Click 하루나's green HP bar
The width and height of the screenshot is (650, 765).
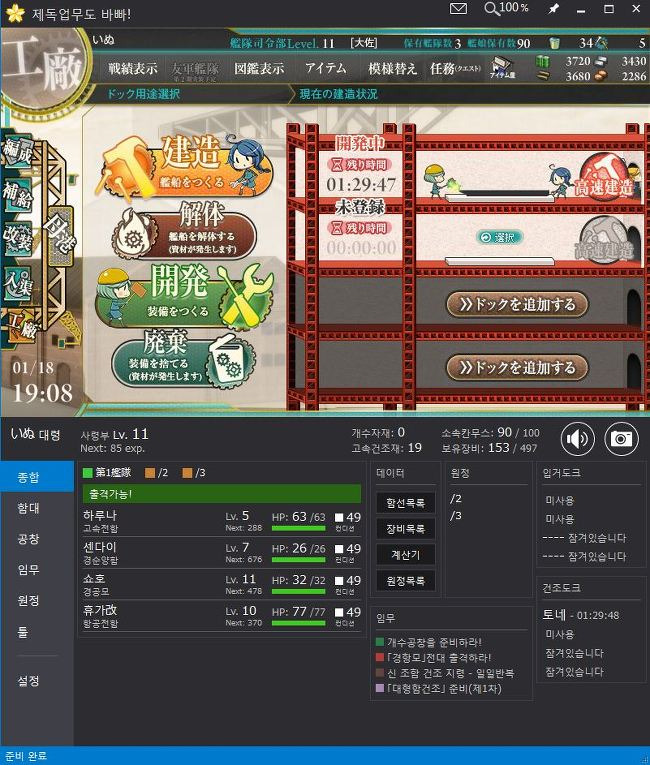[298, 528]
